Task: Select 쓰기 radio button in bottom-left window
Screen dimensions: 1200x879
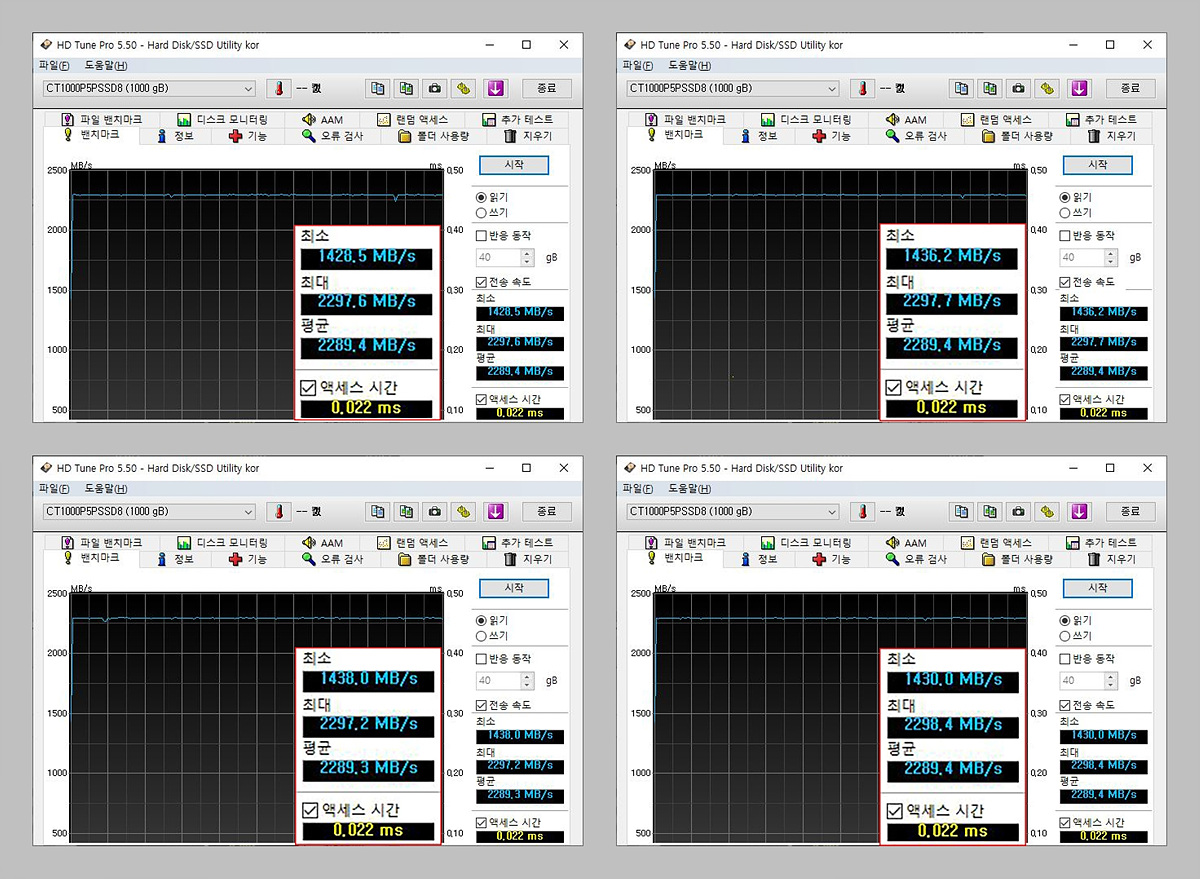Action: (x=482, y=635)
